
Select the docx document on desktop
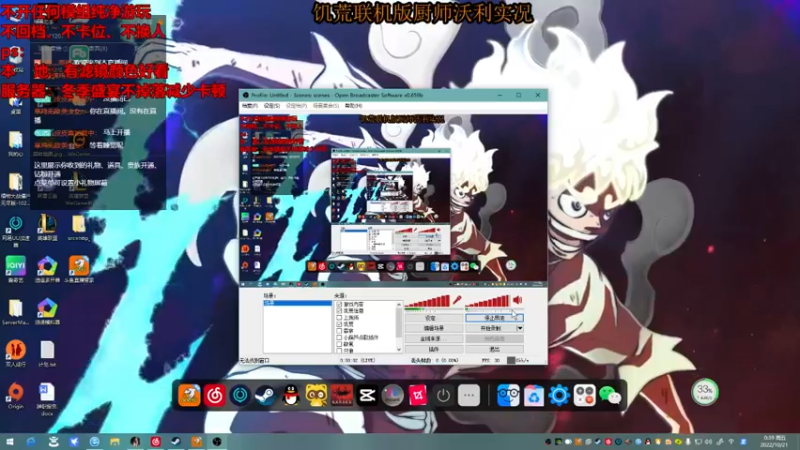[47, 399]
